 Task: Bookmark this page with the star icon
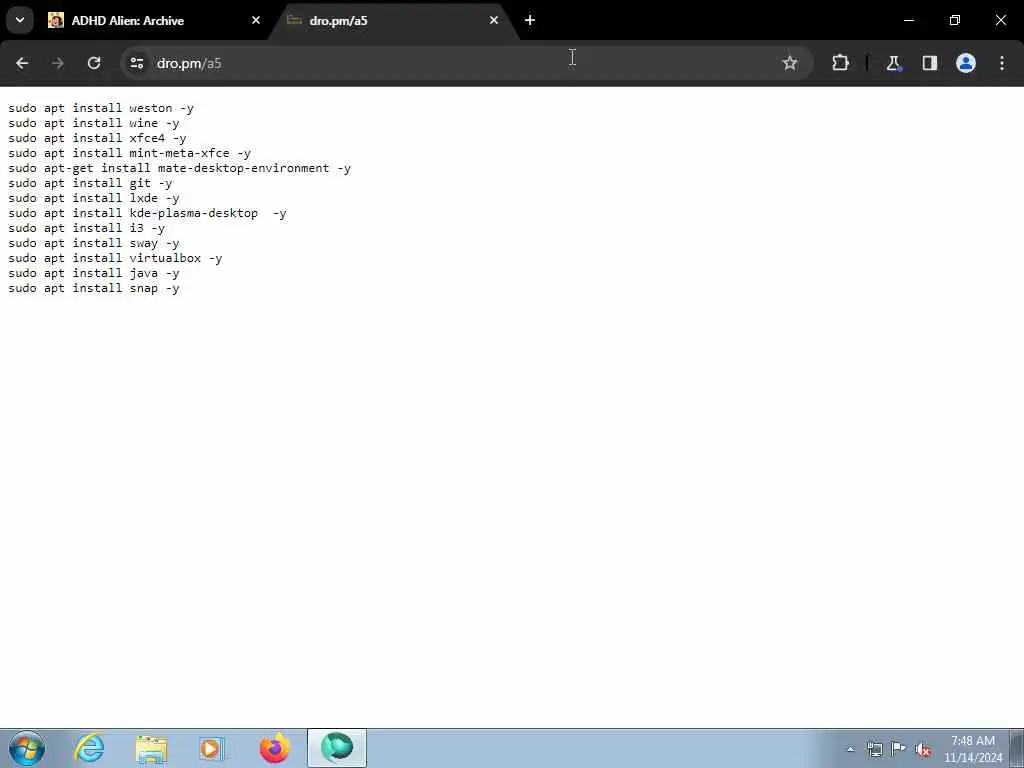click(x=790, y=63)
